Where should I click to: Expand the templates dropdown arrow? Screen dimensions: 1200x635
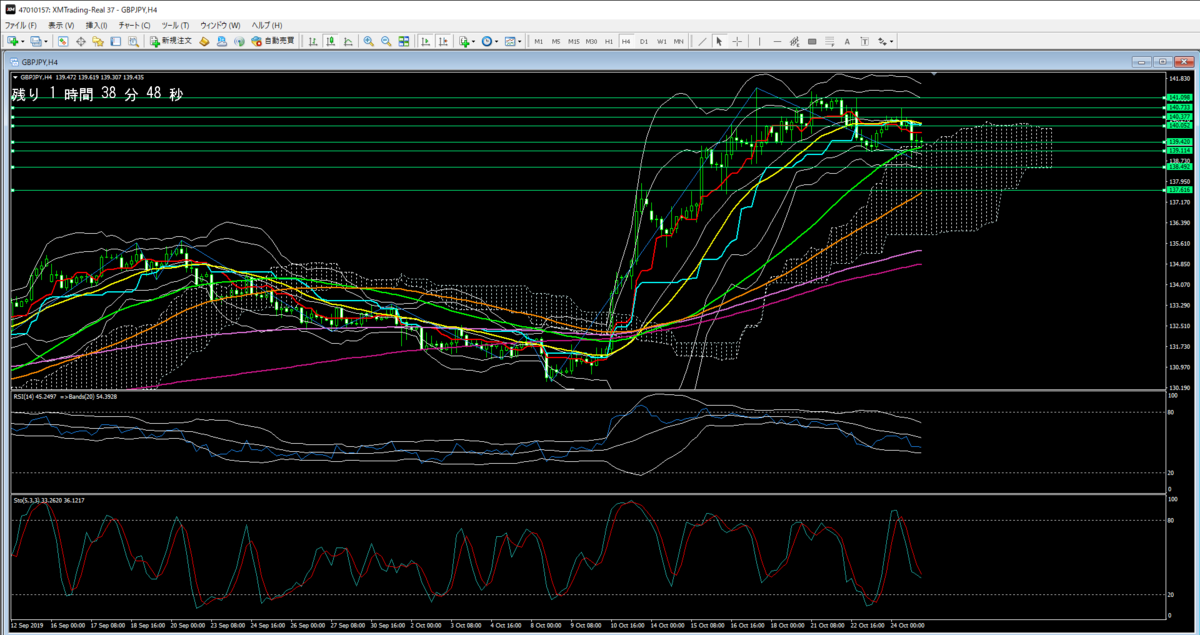[x=519, y=42]
